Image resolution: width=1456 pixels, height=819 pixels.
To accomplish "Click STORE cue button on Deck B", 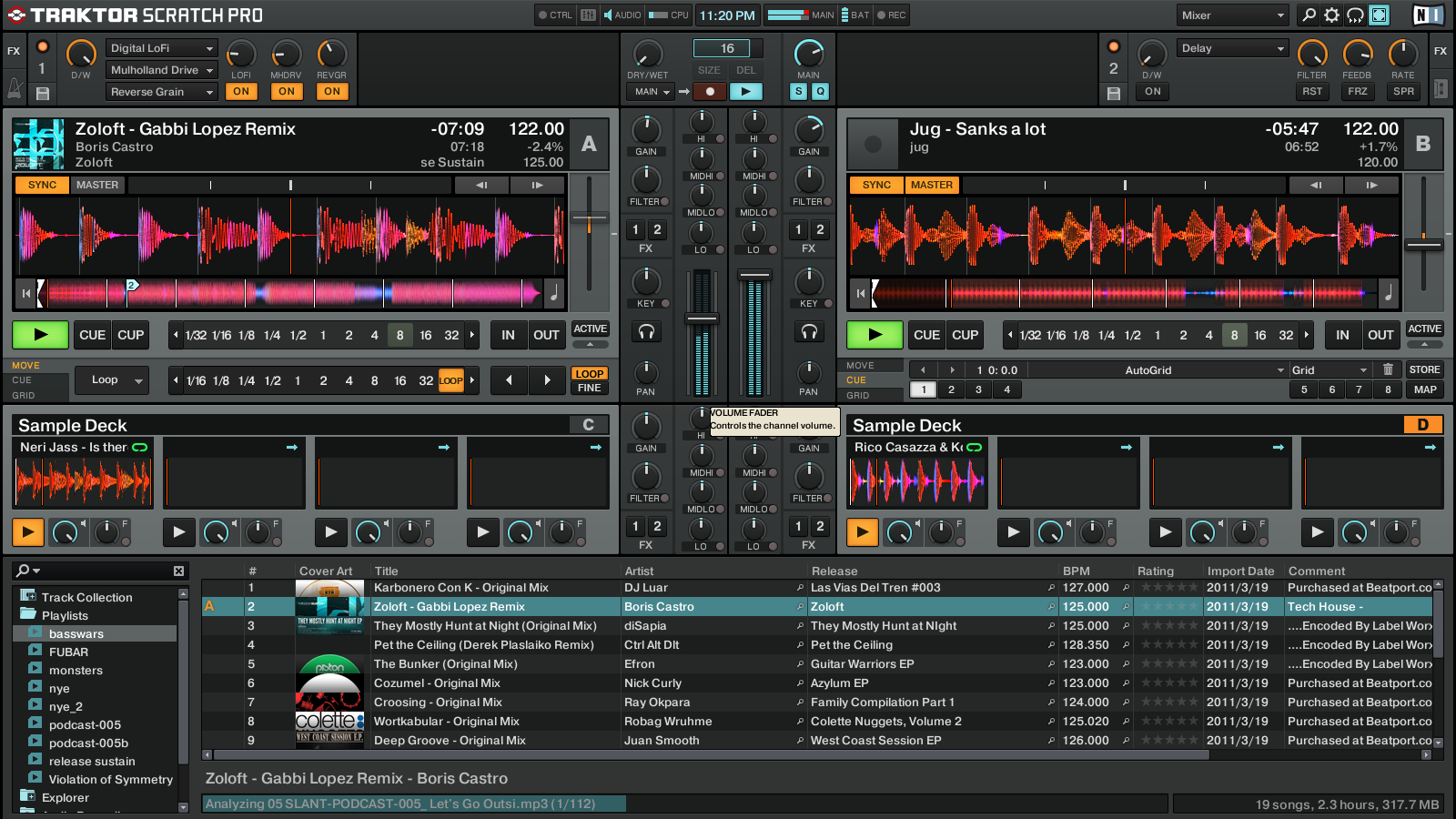I will 1424,370.
